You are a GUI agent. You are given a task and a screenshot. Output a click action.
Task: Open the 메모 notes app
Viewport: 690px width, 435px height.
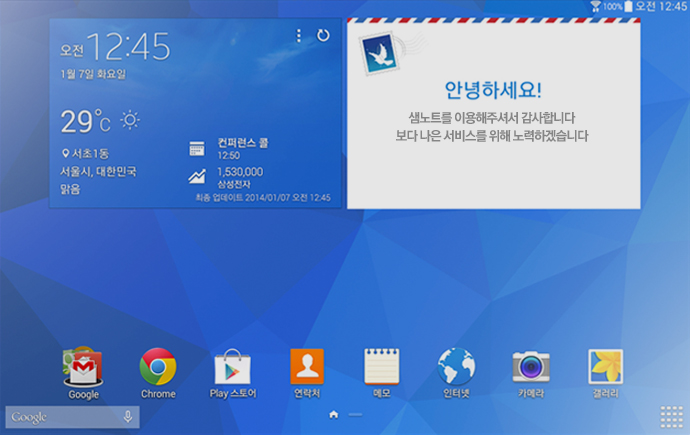382,367
